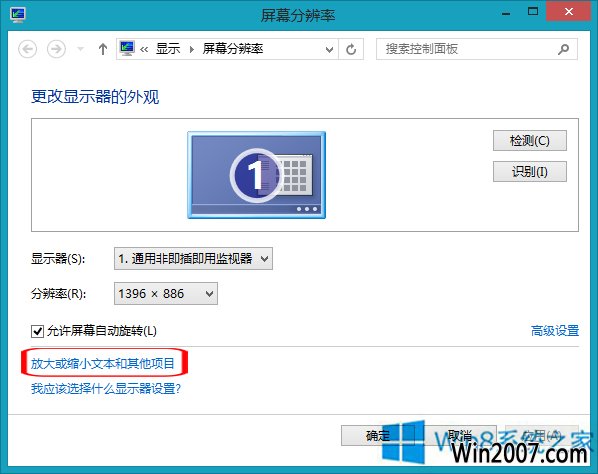598x474 pixels.
Task: Open 放大或缩小文本和其他项目 link
Action: [103, 363]
